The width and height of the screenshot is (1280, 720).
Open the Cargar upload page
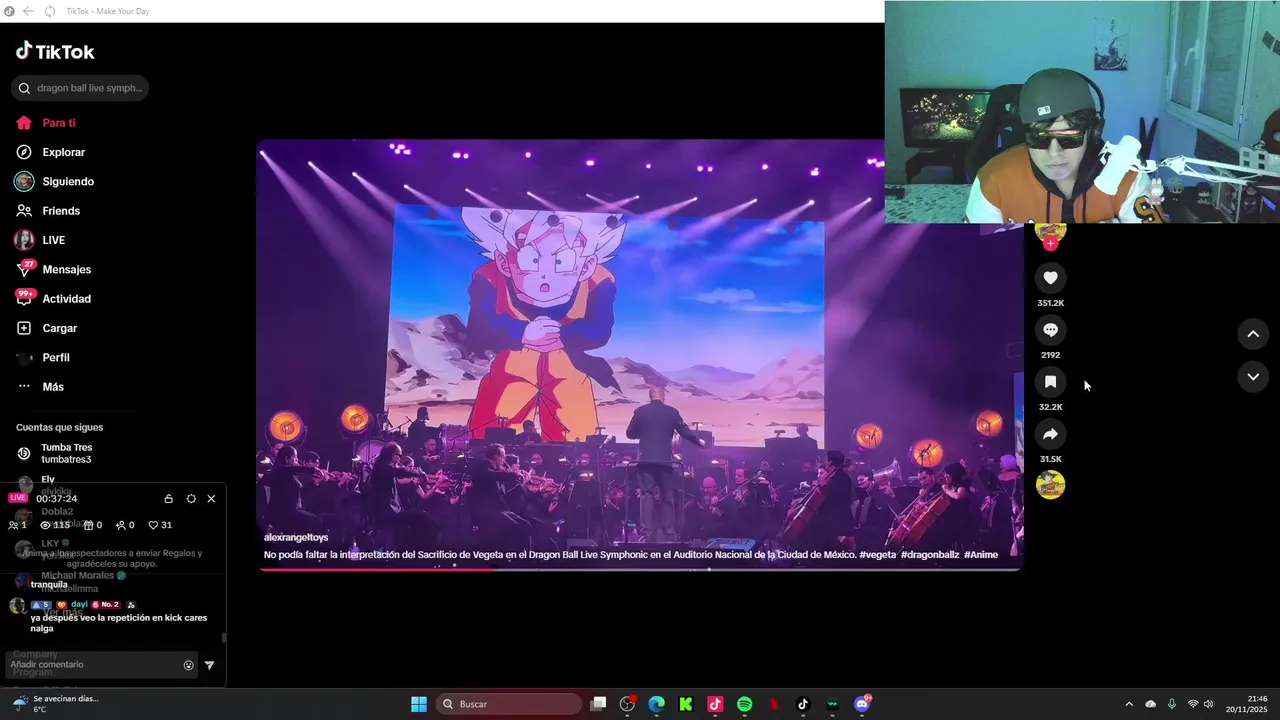click(46, 328)
